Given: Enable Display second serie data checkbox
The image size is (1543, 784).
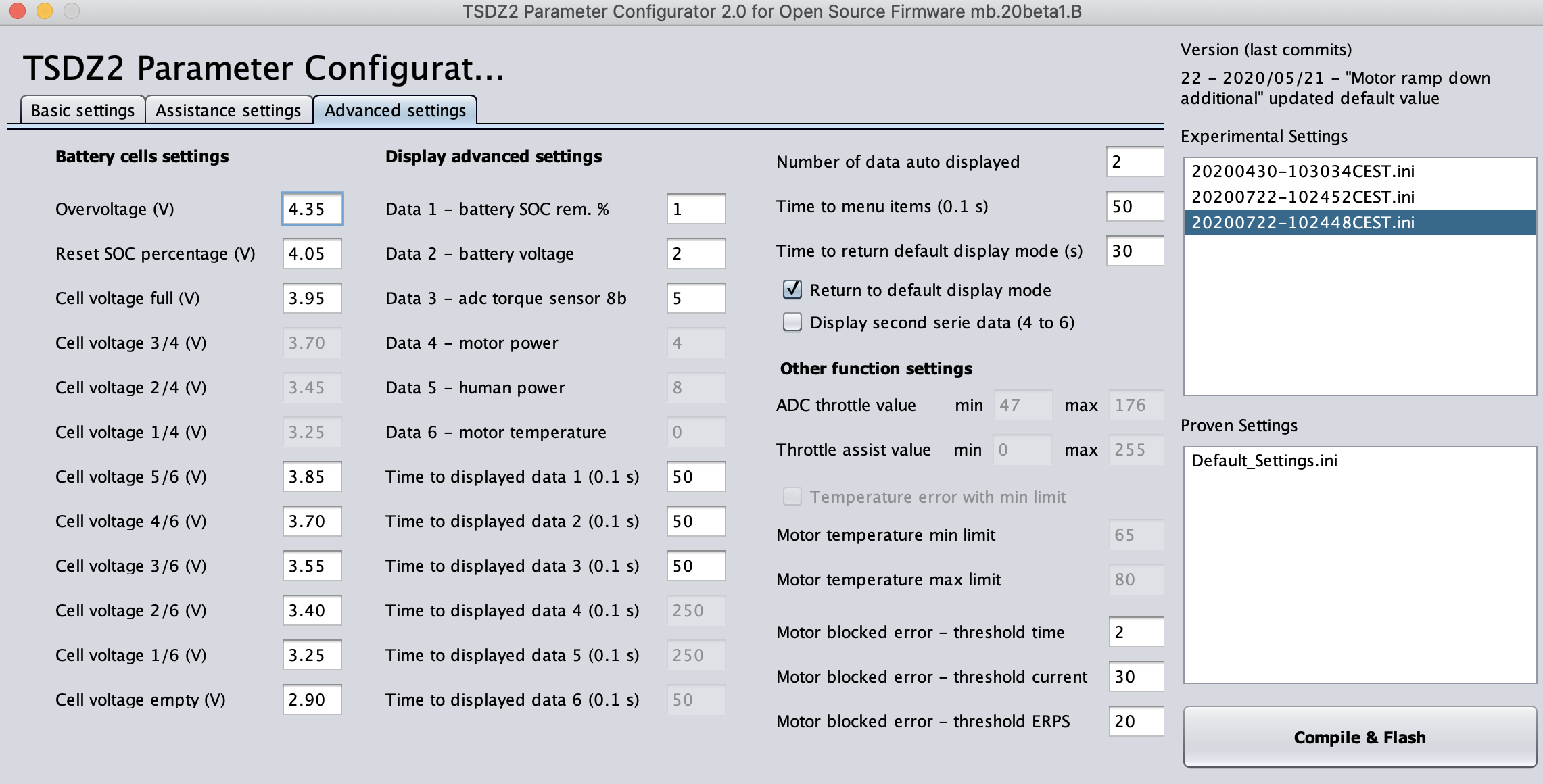Looking at the screenshot, I should coord(792,322).
